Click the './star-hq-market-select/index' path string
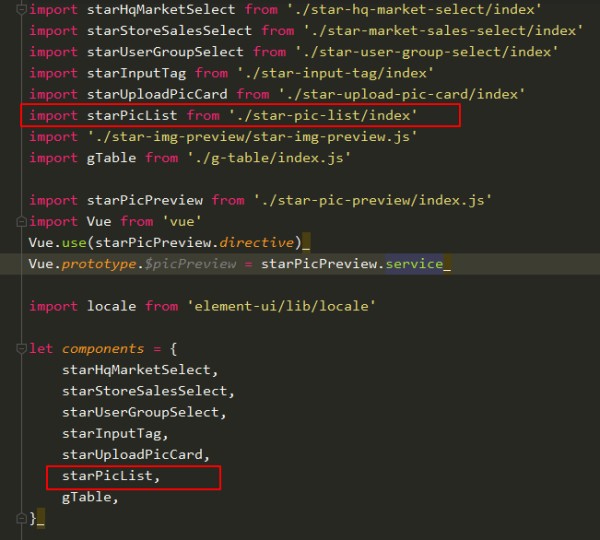Viewport: 600px width, 540px height. (414, 9)
